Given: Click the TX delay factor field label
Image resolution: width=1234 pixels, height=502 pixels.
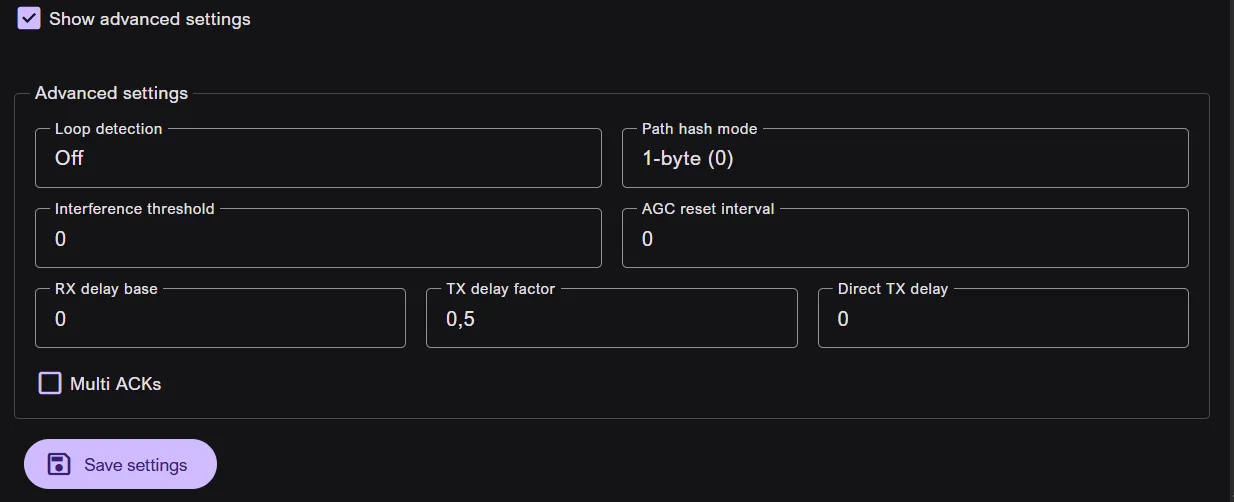Looking at the screenshot, I should tap(500, 289).
